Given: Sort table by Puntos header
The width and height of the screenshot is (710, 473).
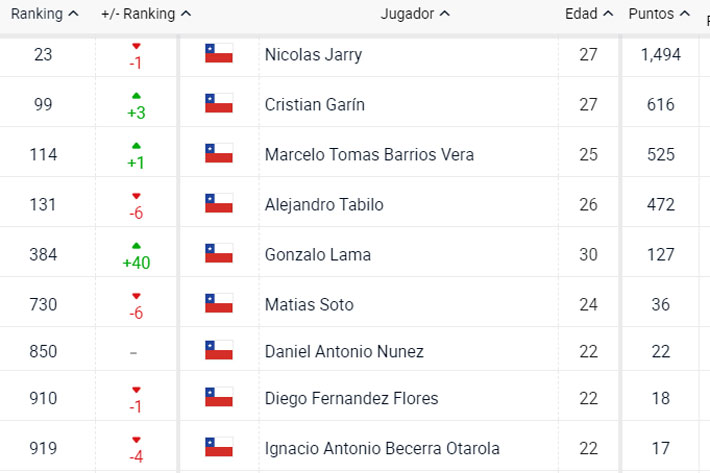Looking at the screenshot, I should coord(659,14).
